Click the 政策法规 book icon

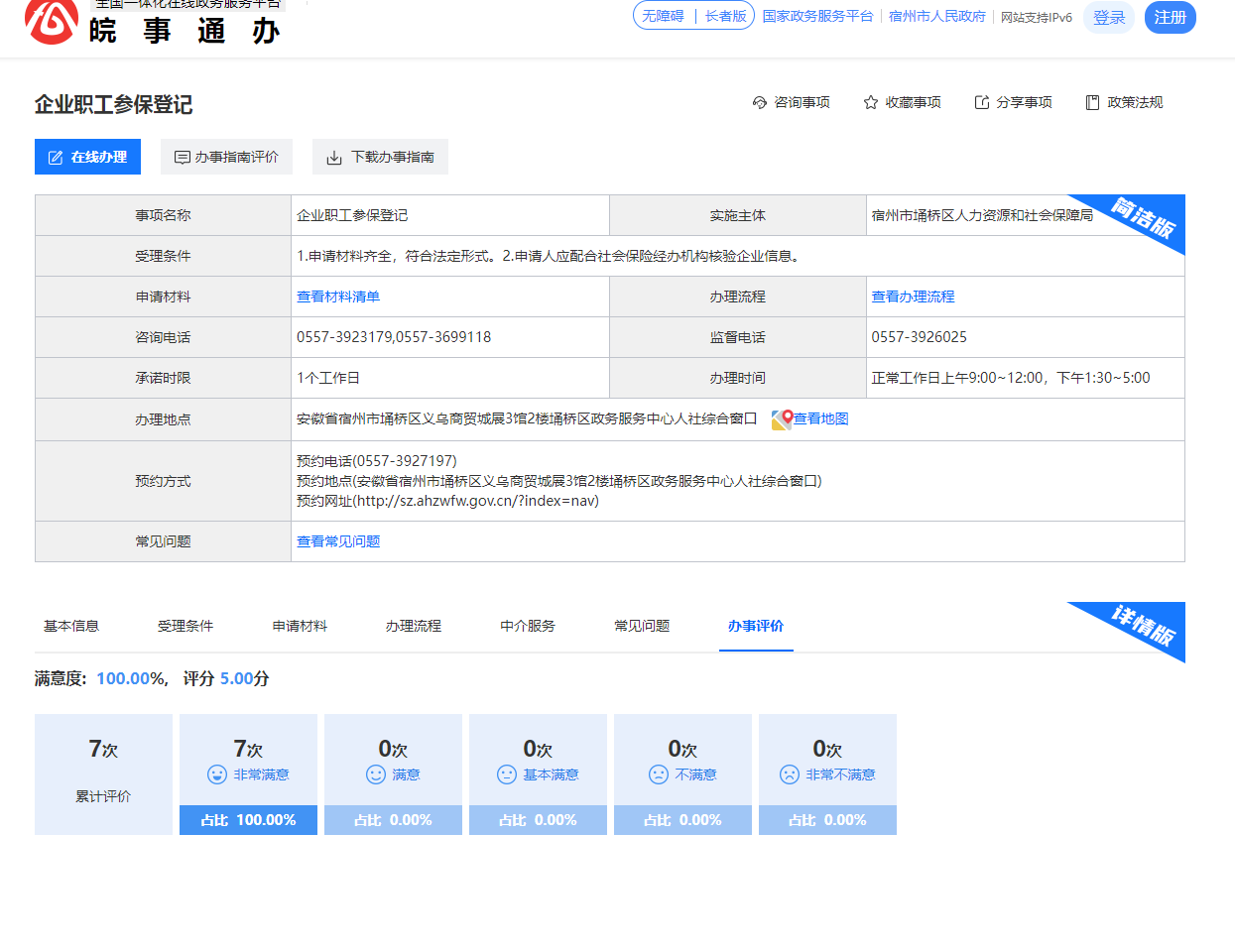tap(1093, 102)
